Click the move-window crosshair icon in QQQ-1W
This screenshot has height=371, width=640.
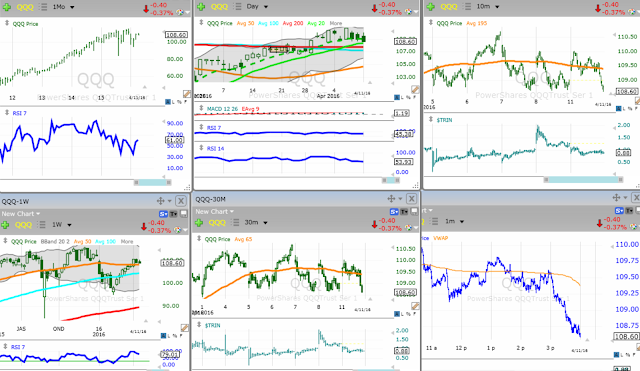tap(160, 200)
